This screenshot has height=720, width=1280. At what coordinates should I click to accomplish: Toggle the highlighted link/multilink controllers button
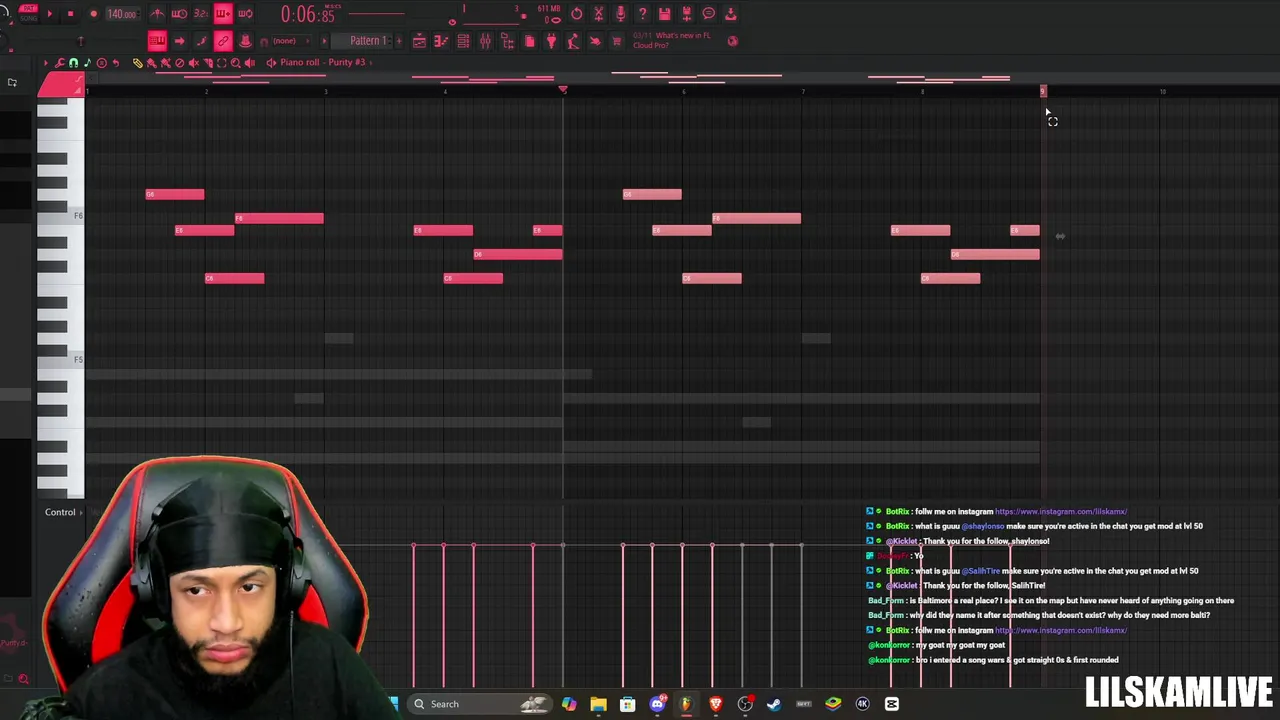[x=223, y=41]
